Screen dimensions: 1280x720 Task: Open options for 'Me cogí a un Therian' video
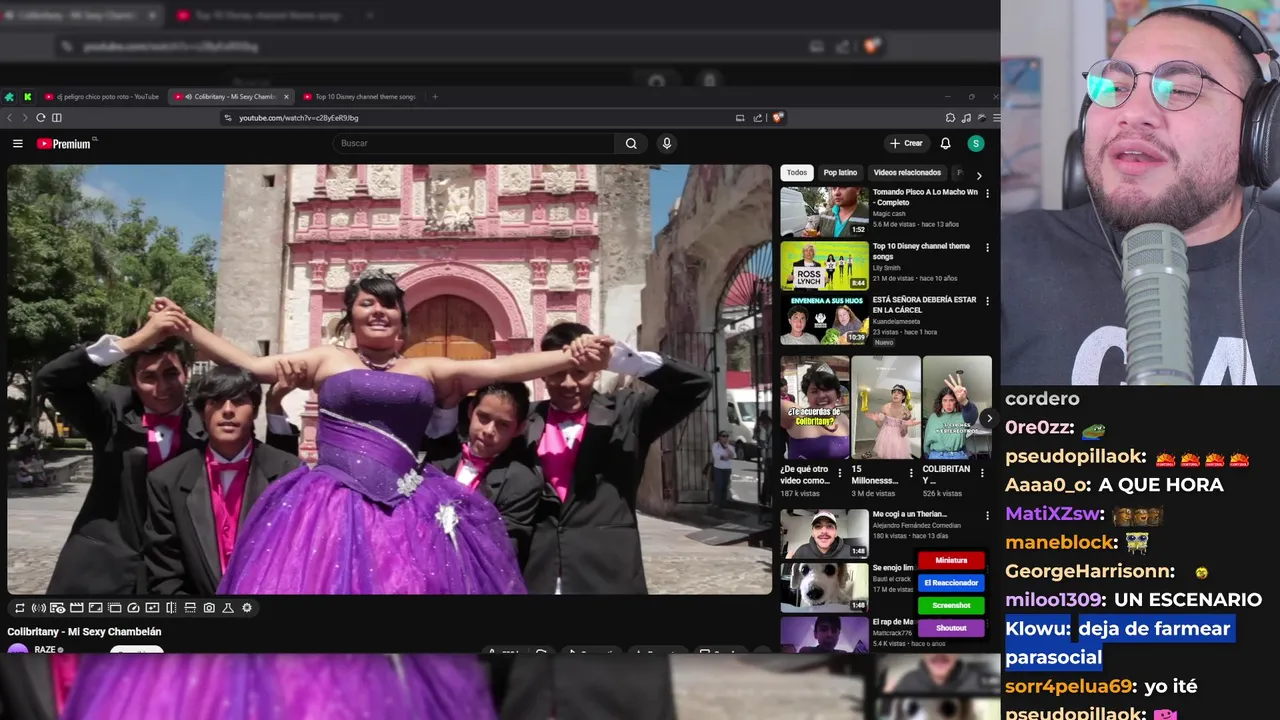988,516
